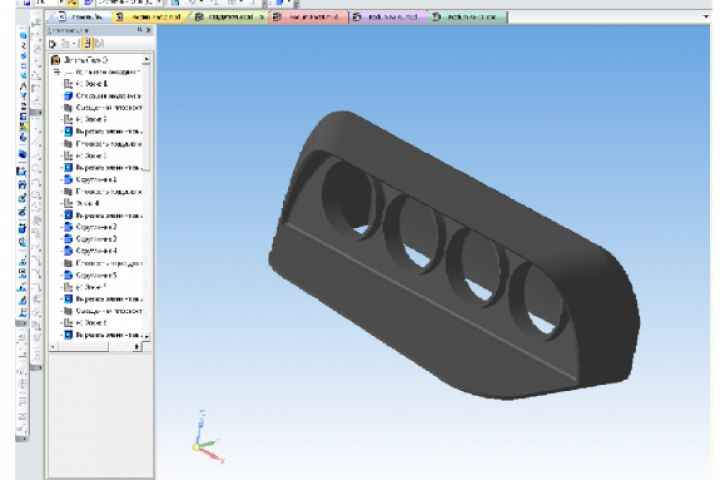The width and height of the screenshot is (720, 480).
Task: Switch to the teal document tab
Action: [467, 17]
